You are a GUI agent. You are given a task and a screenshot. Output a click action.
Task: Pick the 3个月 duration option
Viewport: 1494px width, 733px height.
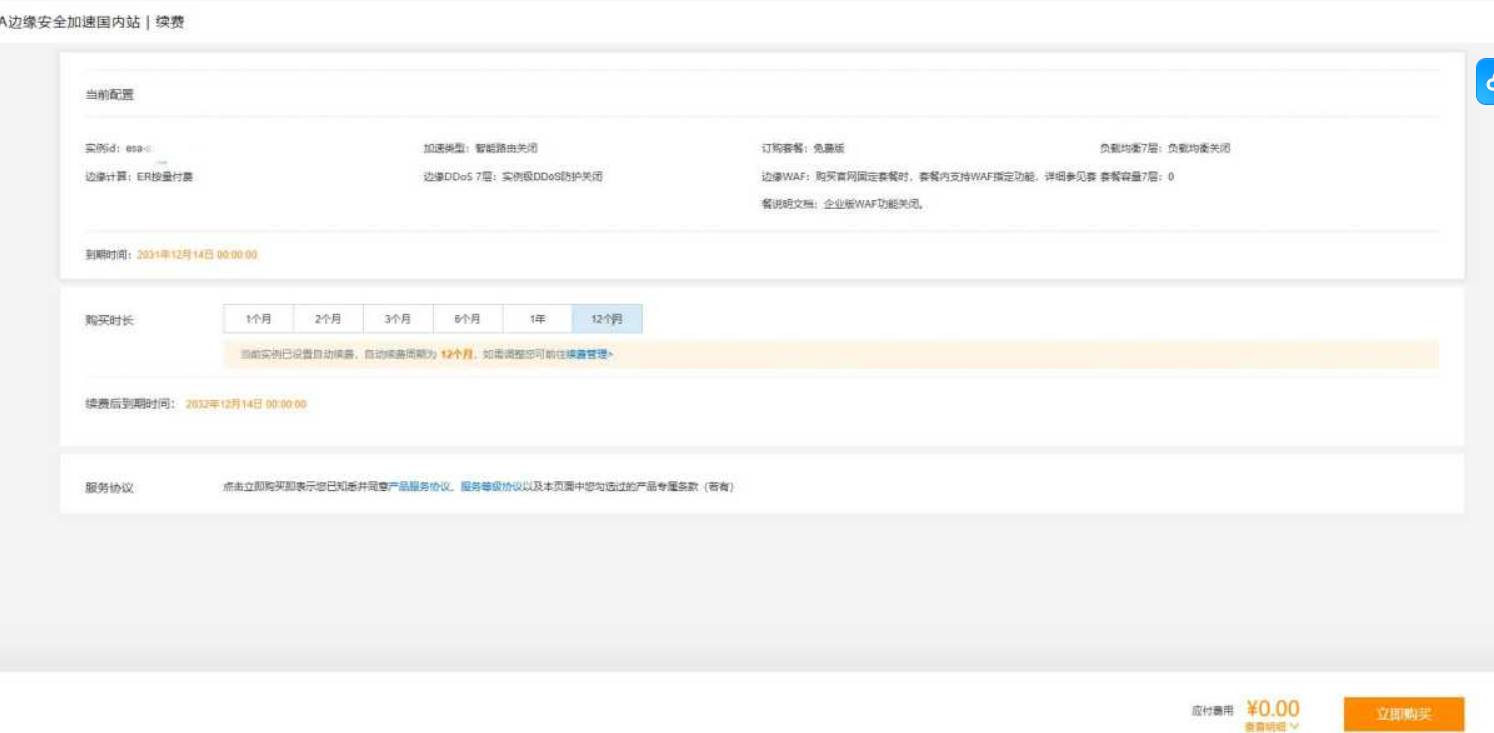[x=398, y=319]
